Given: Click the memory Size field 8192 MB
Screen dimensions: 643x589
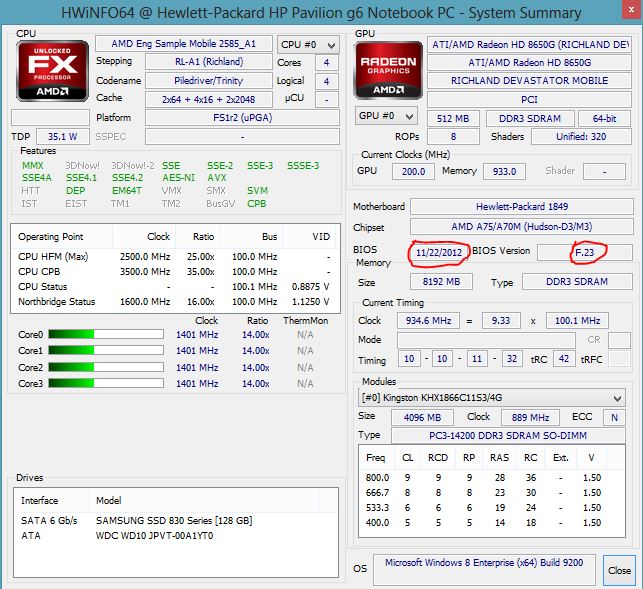Looking at the screenshot, I should click(441, 282).
